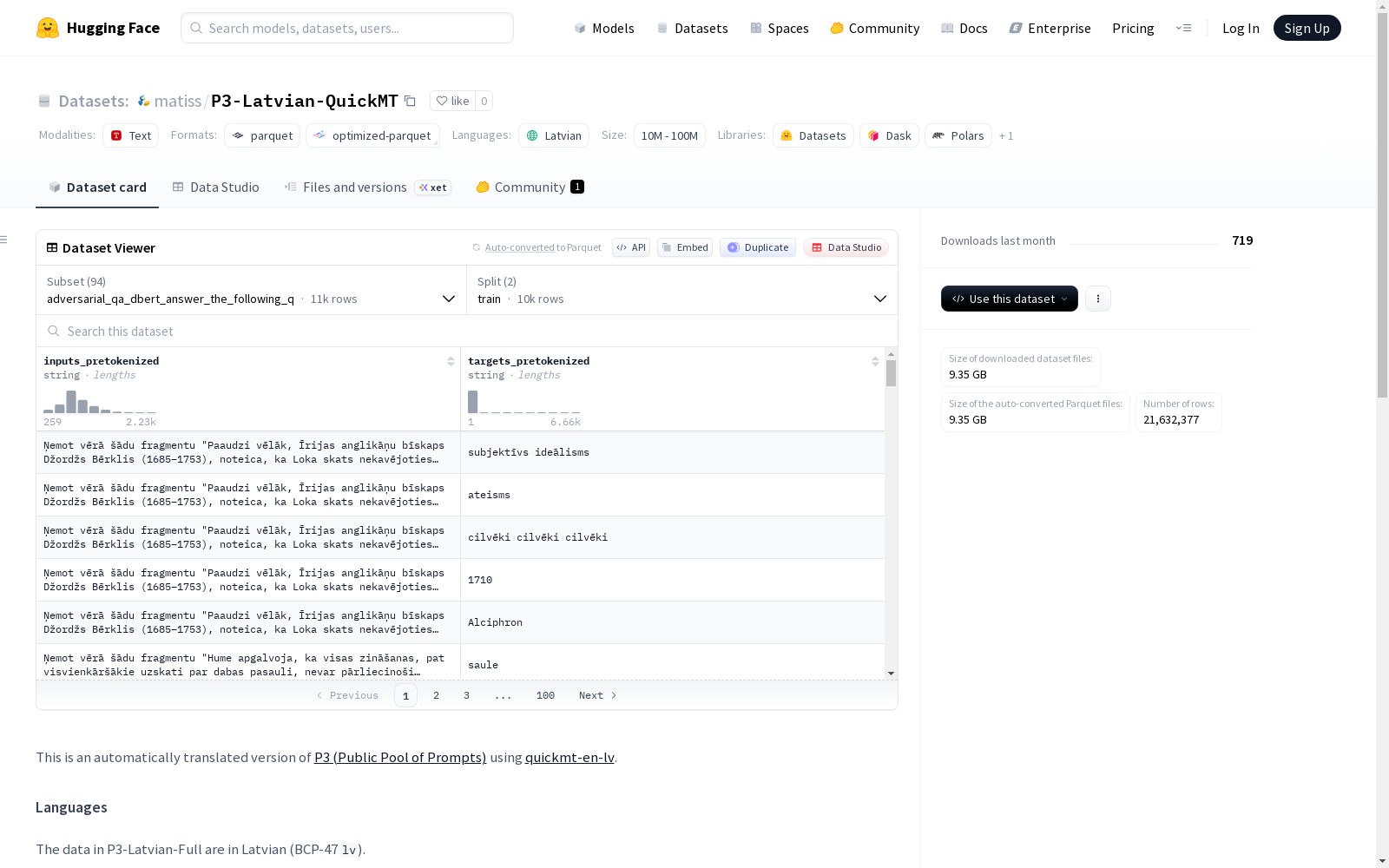Click current page 1 button
This screenshot has width=1389, height=868.
pos(405,695)
